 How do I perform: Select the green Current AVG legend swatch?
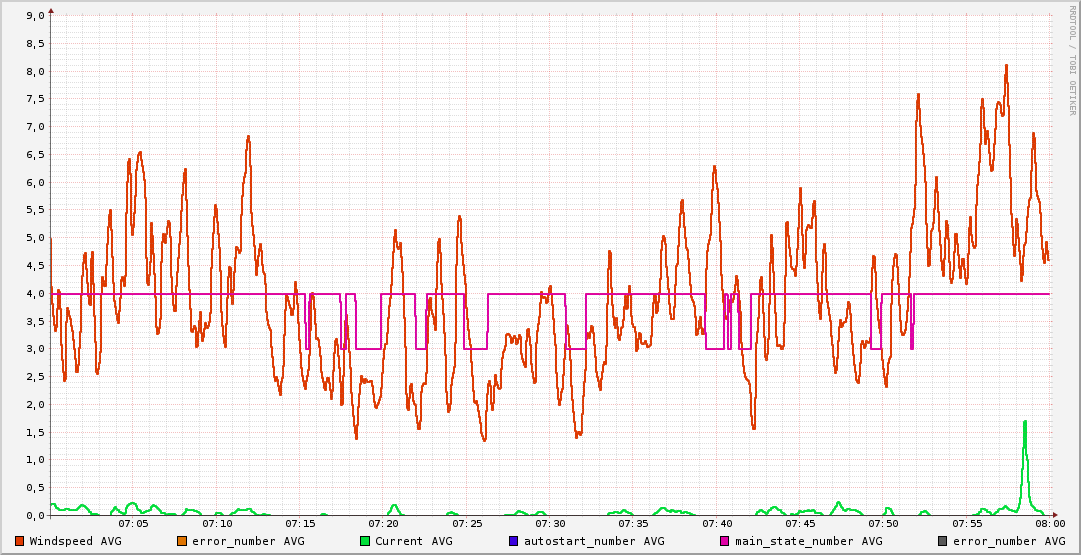[x=364, y=541]
